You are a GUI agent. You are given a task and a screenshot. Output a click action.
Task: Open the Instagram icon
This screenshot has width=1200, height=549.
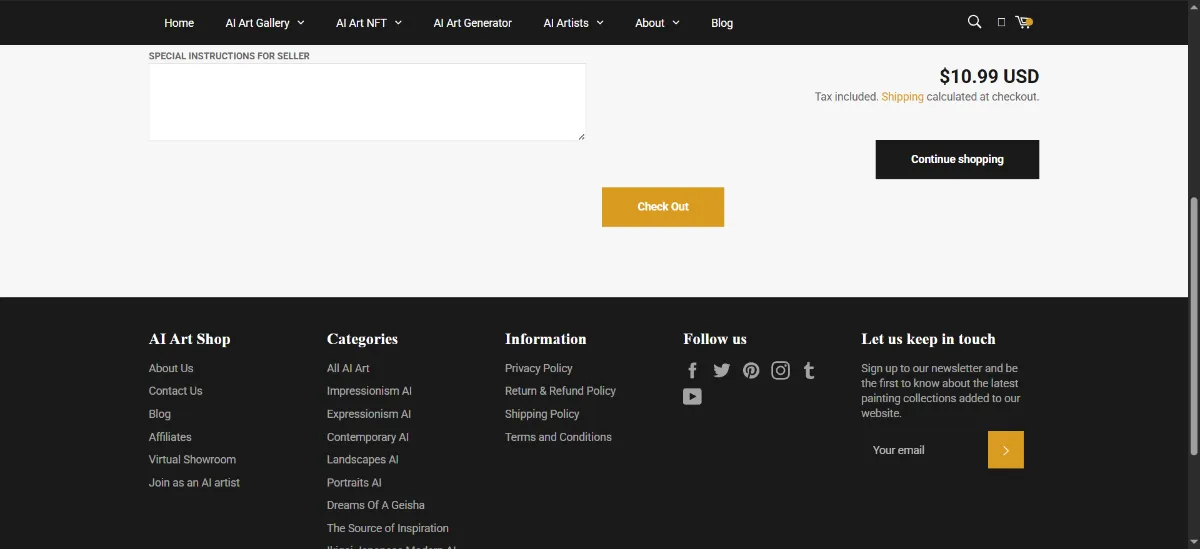coord(781,371)
